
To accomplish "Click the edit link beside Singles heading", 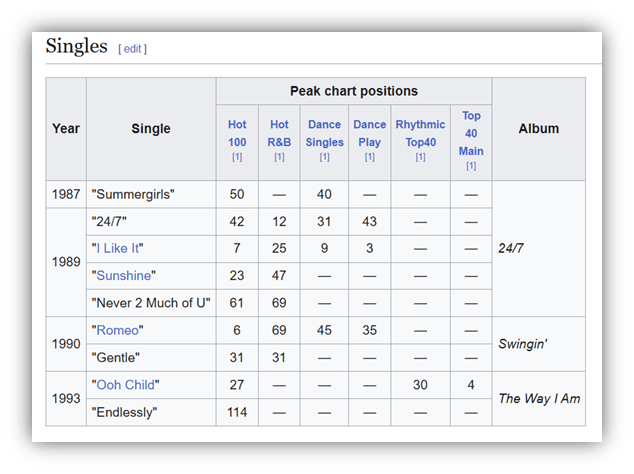I will coord(132,48).
